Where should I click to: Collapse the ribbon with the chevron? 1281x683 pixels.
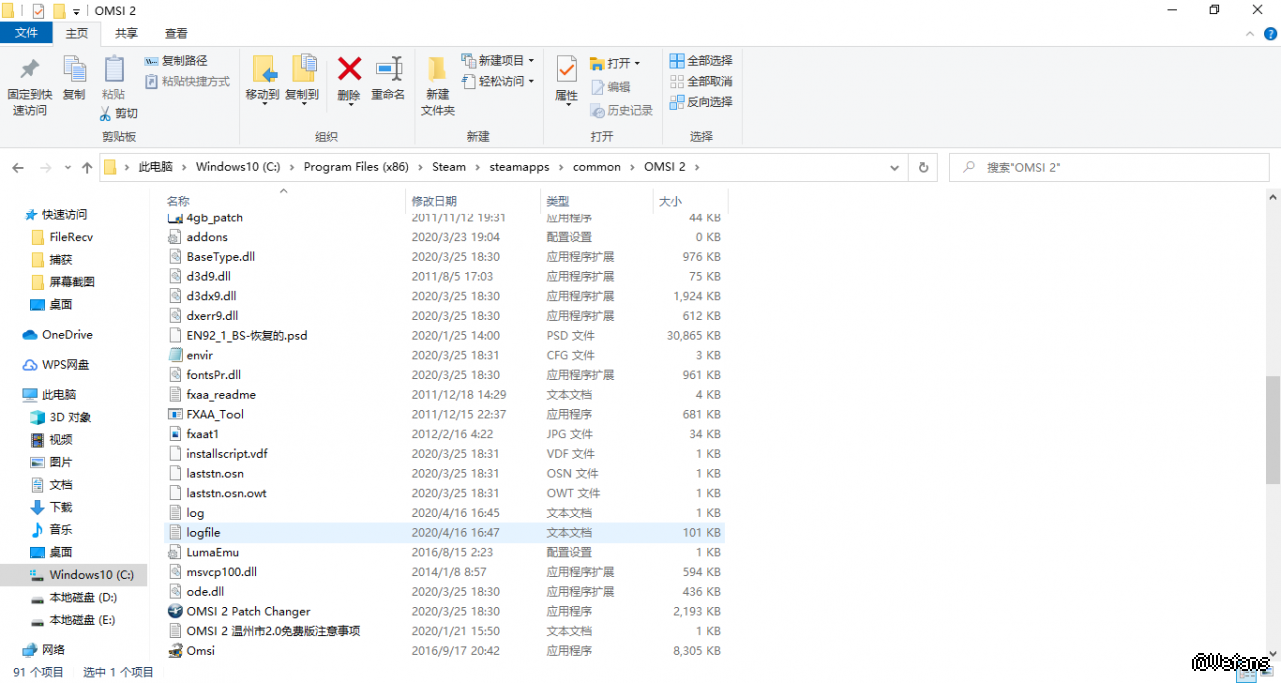click(x=1248, y=33)
